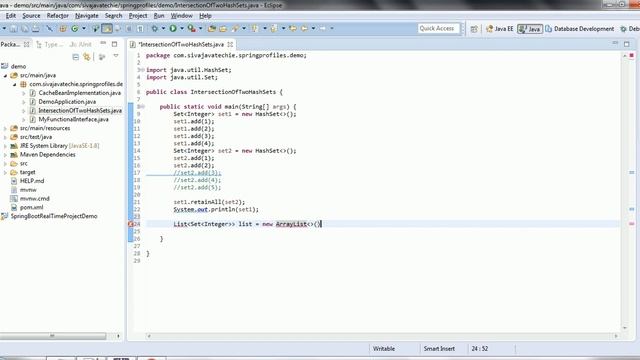
Task: Collapse the src/main/java tree node
Action: [5, 76]
